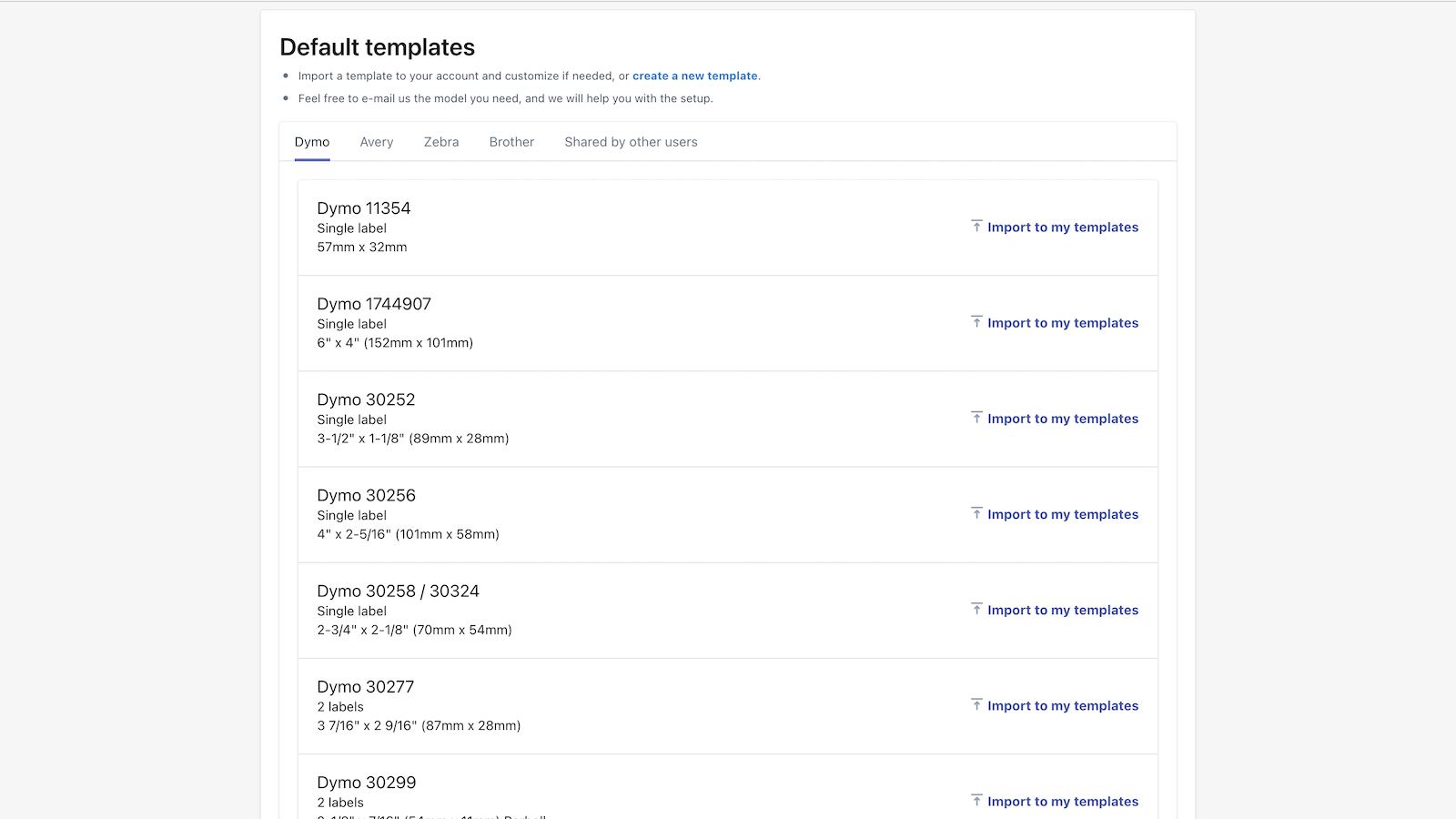Image resolution: width=1456 pixels, height=819 pixels.
Task: Click the import icon beside Dymo 11354
Action: coord(976,227)
